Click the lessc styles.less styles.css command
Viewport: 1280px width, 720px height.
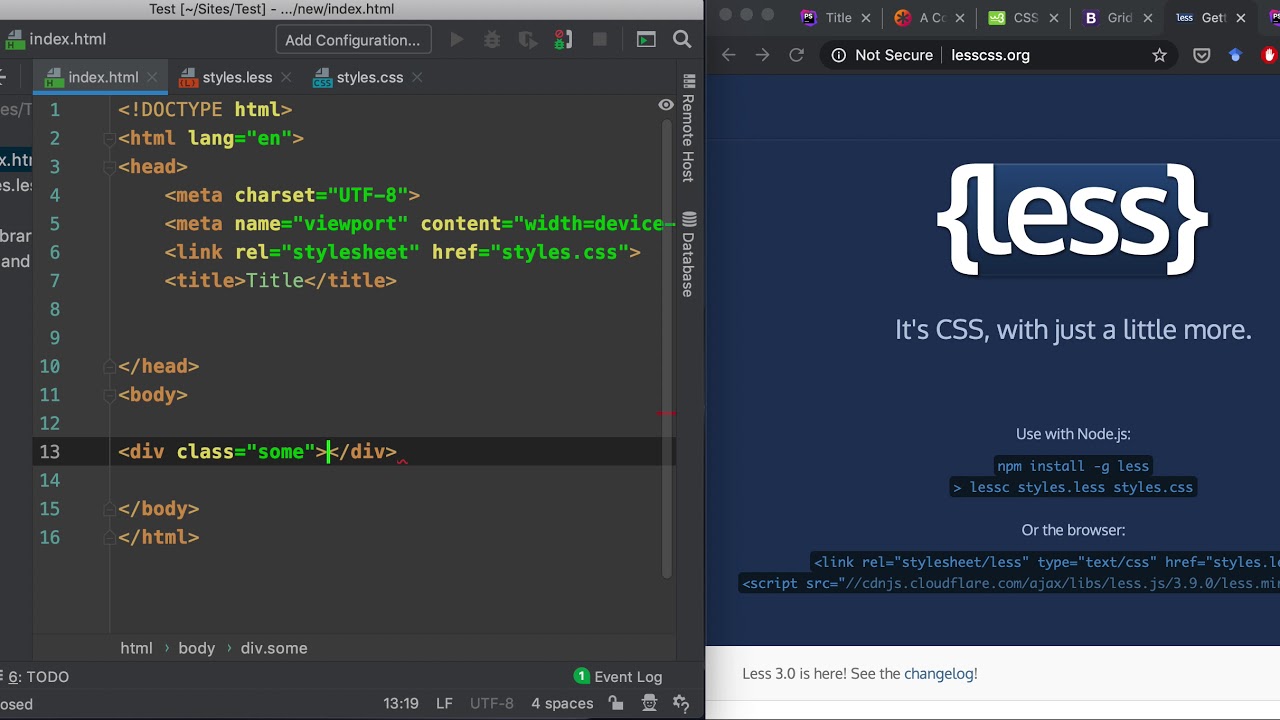[x=1073, y=488]
